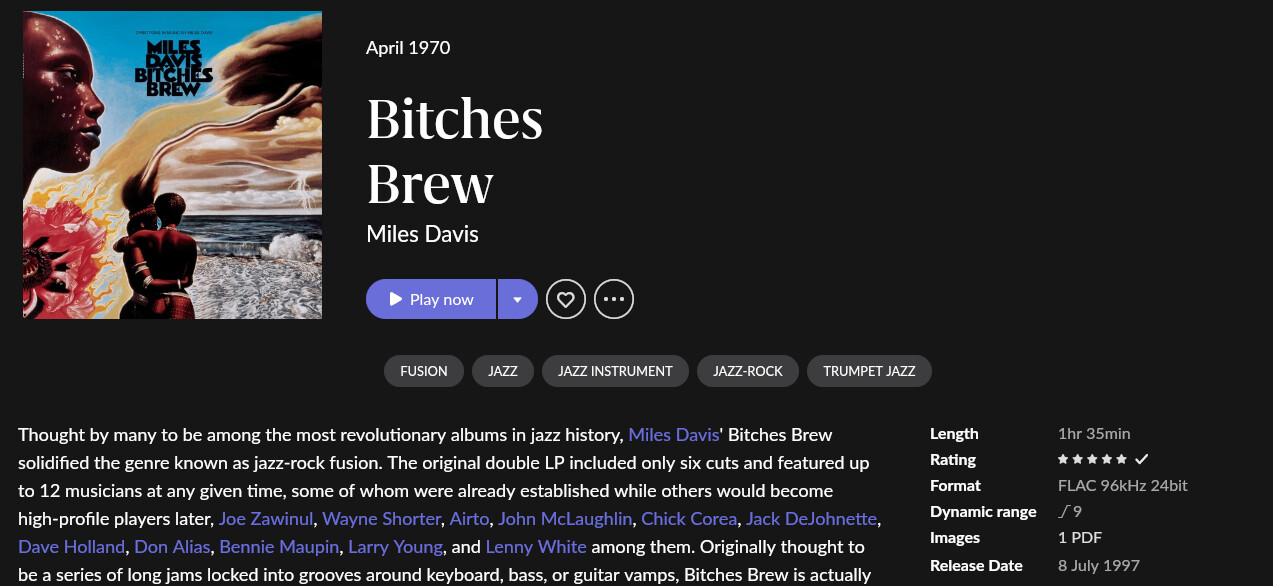The height and width of the screenshot is (586, 1273).
Task: View Joe Zawinul's artist page
Action: 265,518
